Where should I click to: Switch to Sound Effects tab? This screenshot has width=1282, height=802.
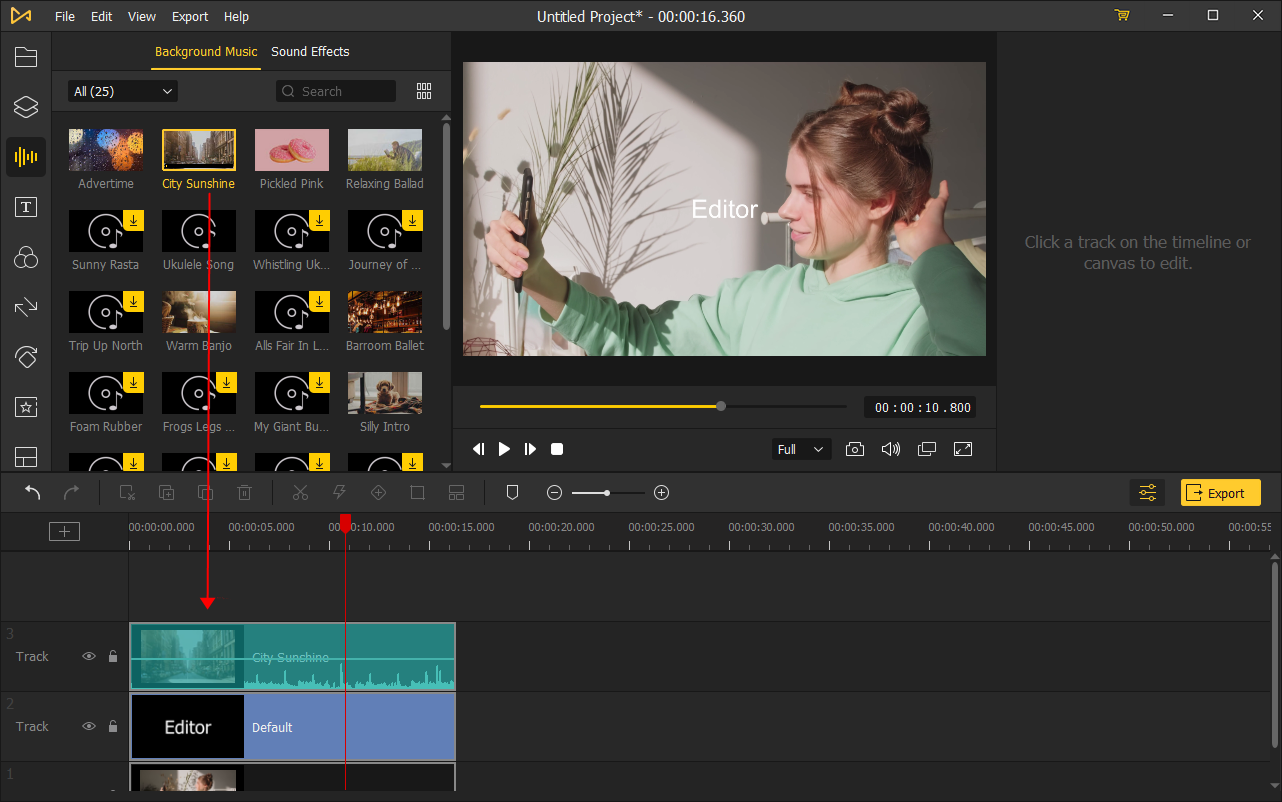click(310, 51)
